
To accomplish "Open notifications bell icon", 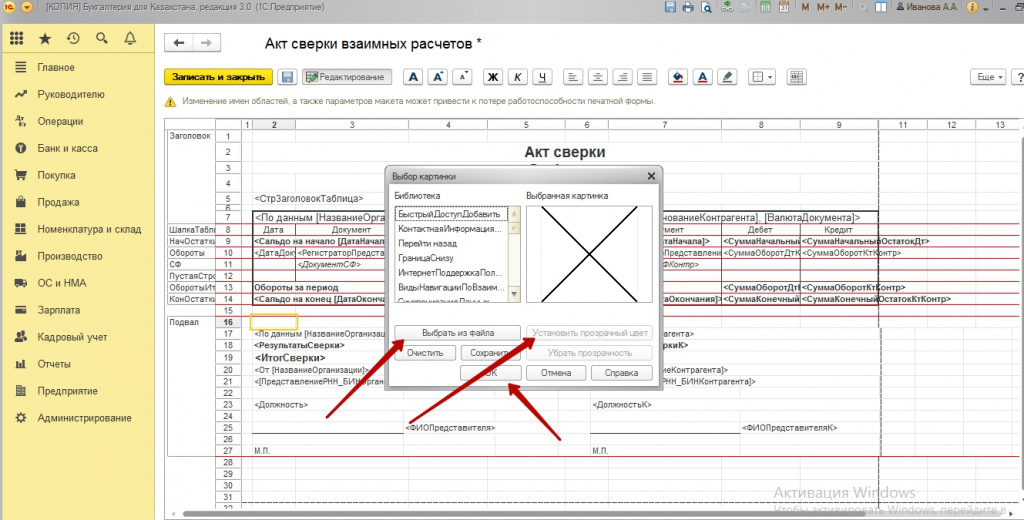I will [x=130, y=39].
